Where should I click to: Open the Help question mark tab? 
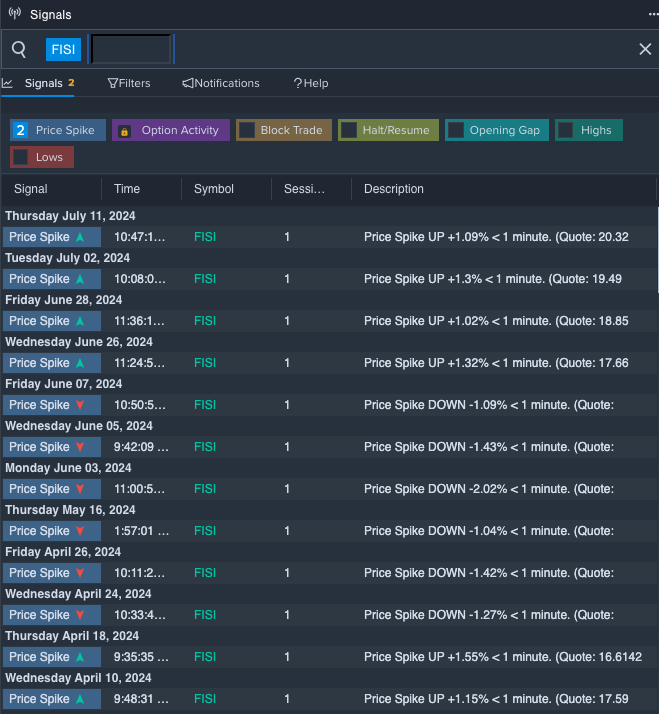click(x=310, y=83)
